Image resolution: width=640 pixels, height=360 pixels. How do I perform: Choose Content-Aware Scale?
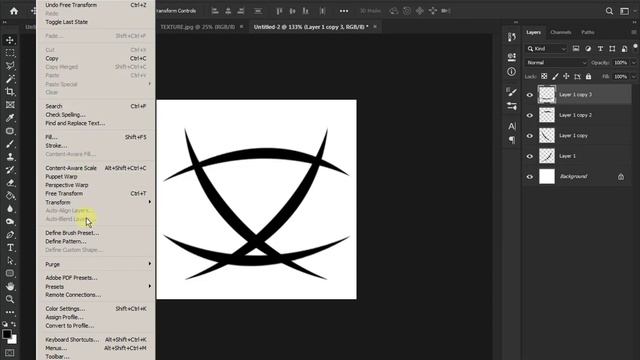[x=97, y=168]
